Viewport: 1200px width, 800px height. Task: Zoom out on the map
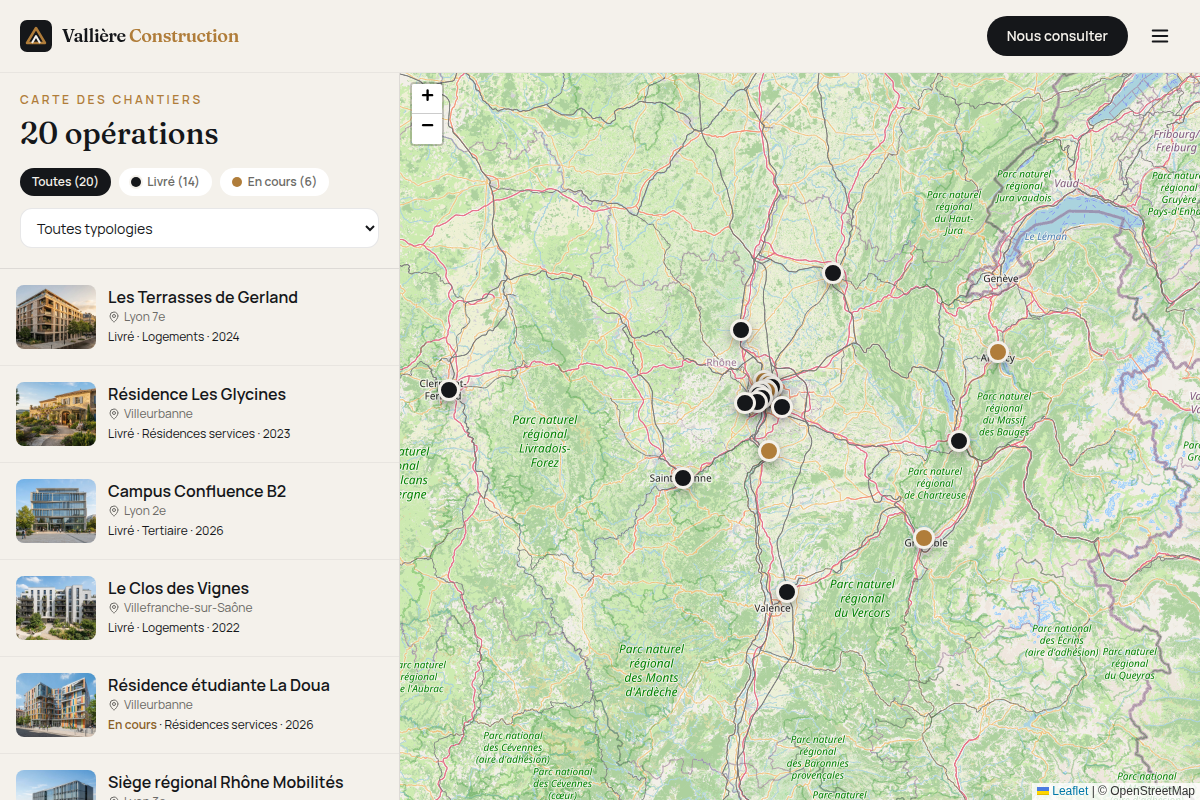coord(427,128)
